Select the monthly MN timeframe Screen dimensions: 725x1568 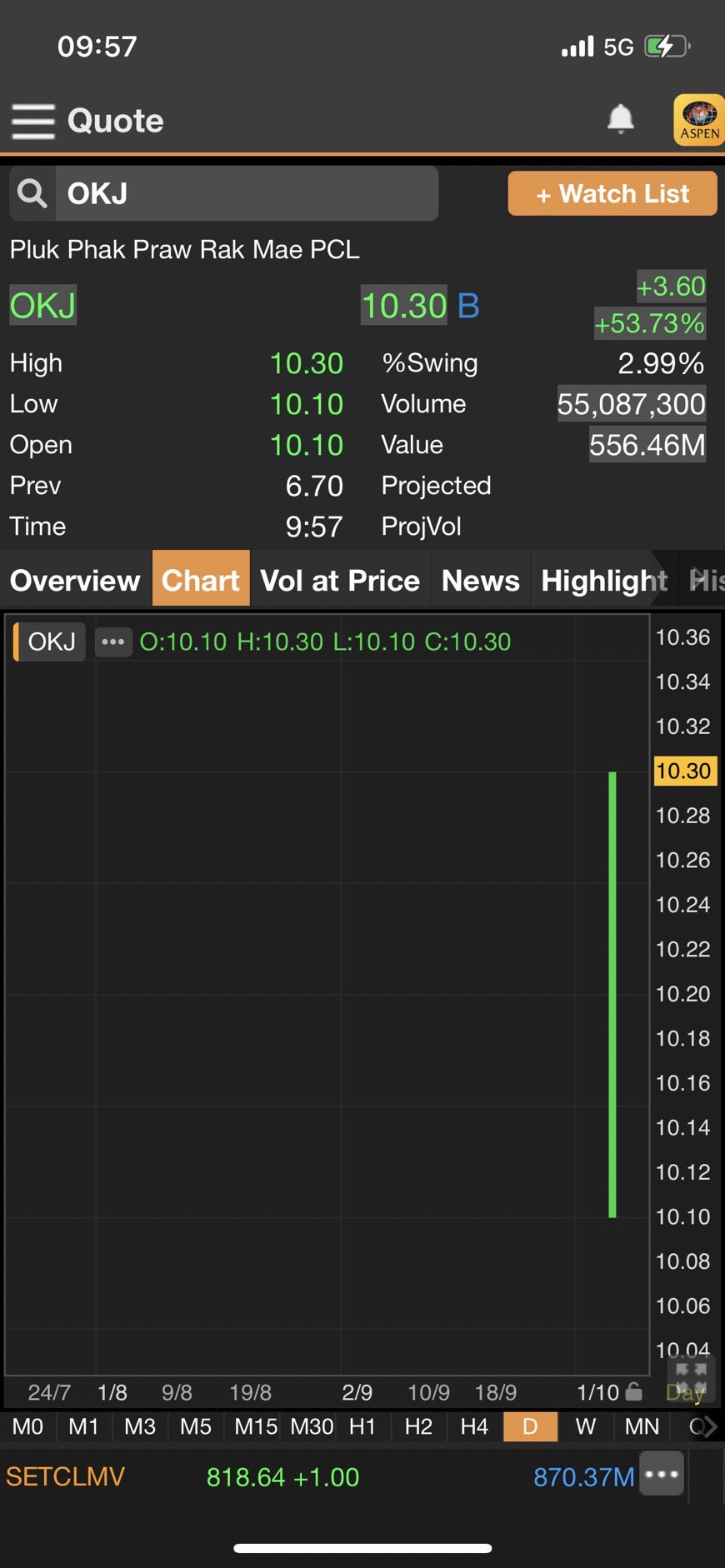pyautogui.click(x=642, y=1426)
